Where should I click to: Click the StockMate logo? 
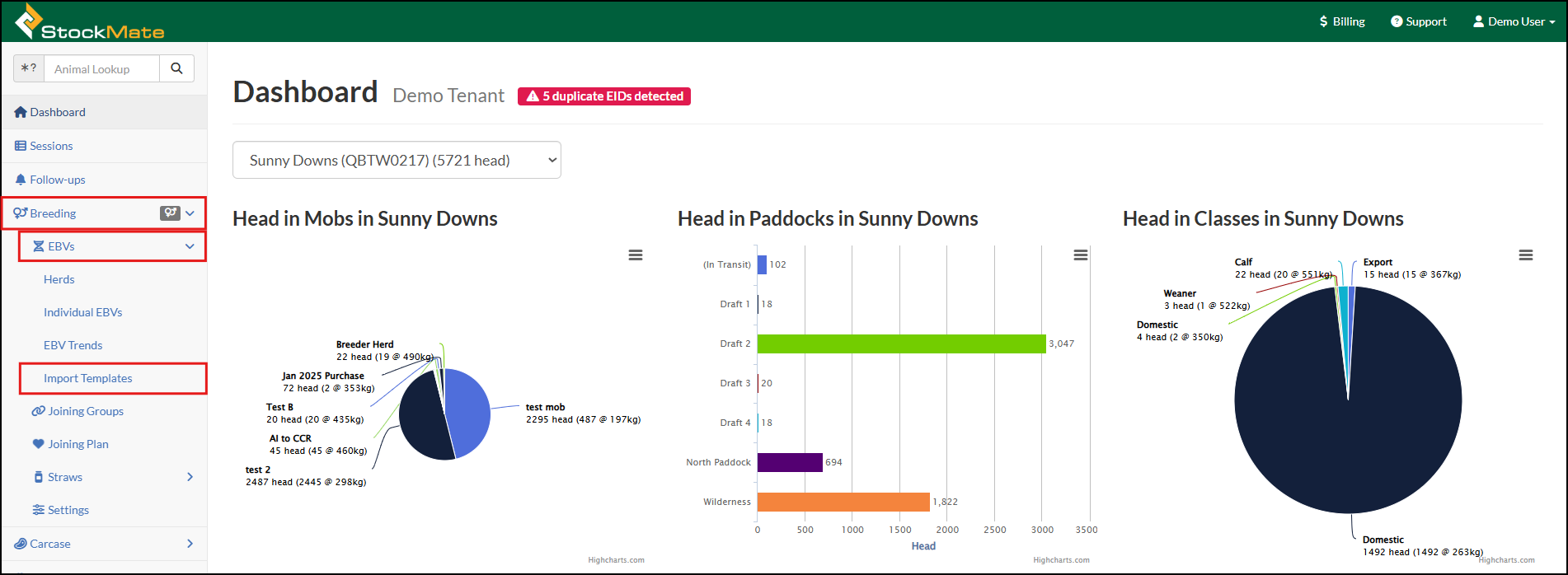coord(90,21)
